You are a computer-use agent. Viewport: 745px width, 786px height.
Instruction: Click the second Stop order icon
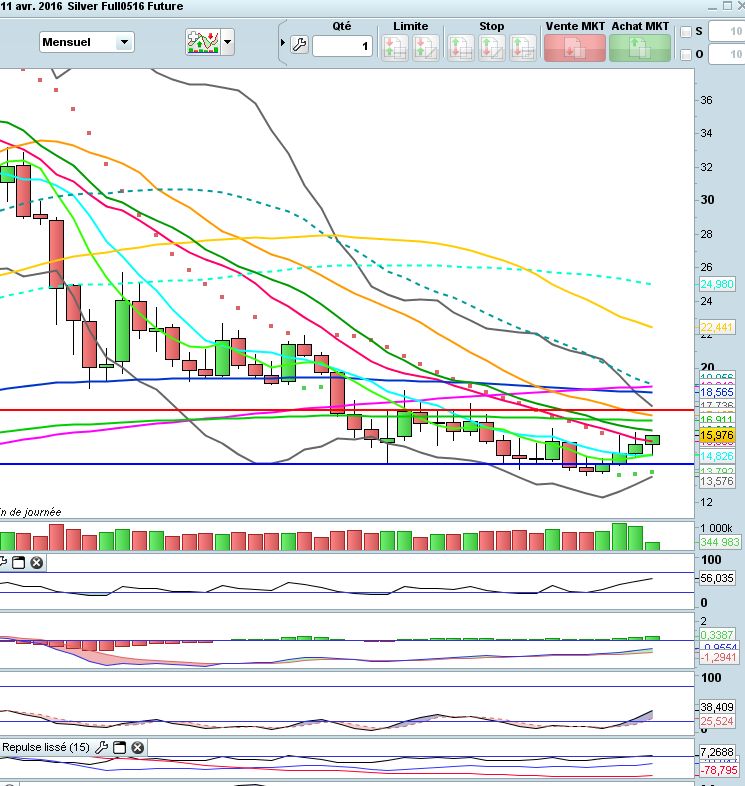coord(492,48)
